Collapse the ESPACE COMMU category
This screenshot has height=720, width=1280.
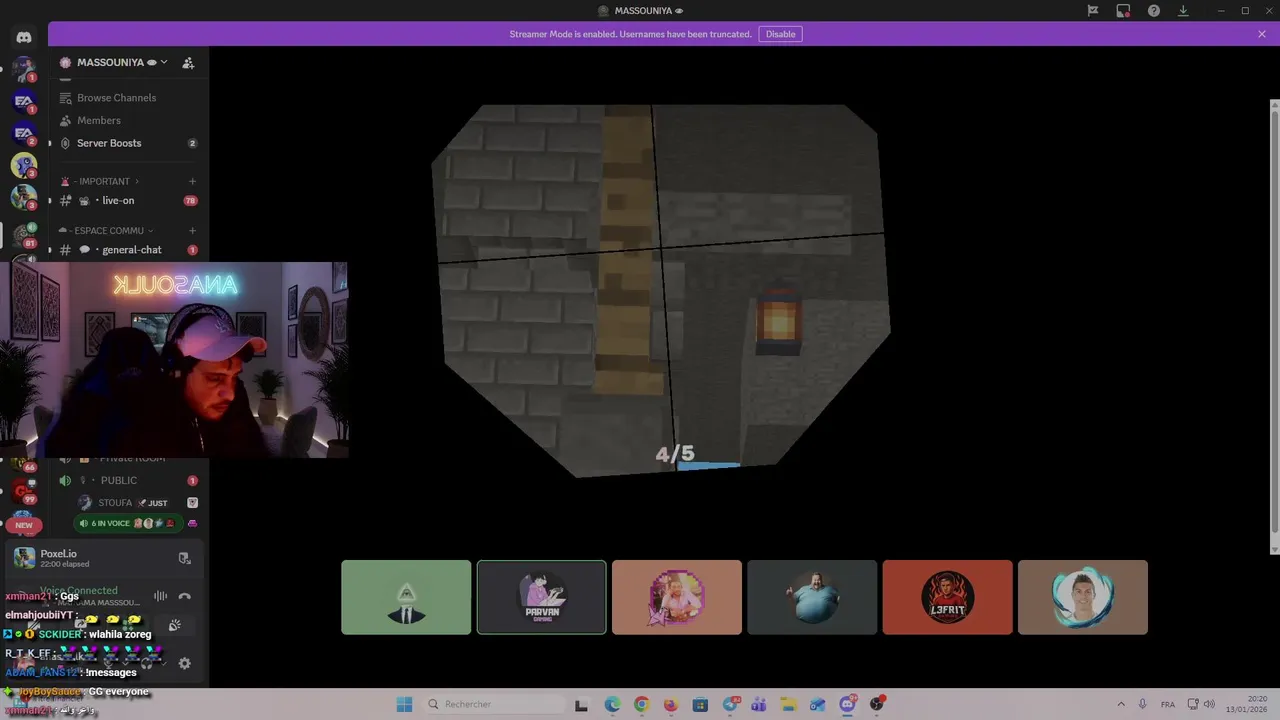[x=109, y=231]
